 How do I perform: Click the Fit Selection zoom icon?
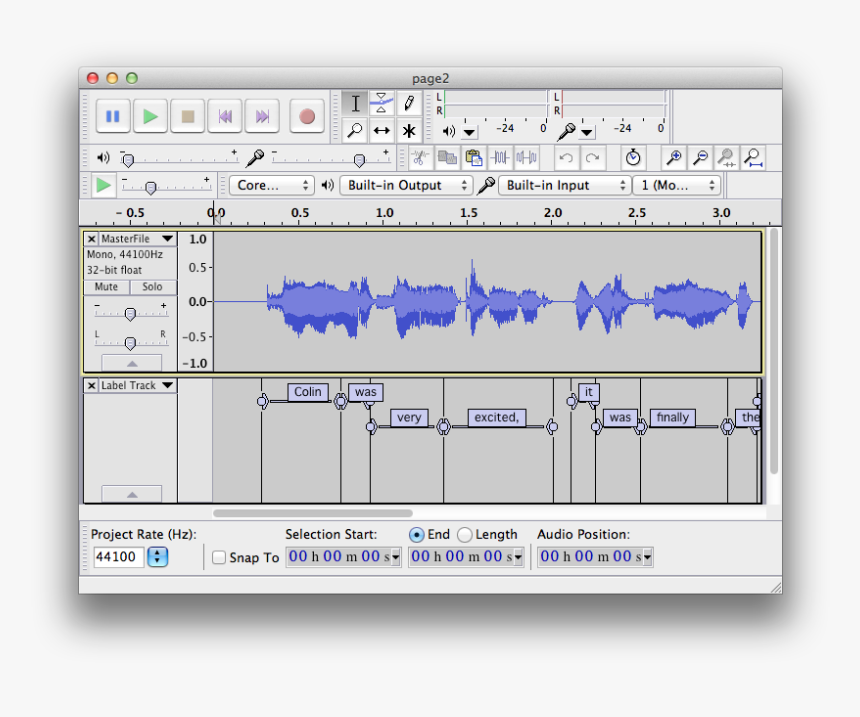click(726, 159)
